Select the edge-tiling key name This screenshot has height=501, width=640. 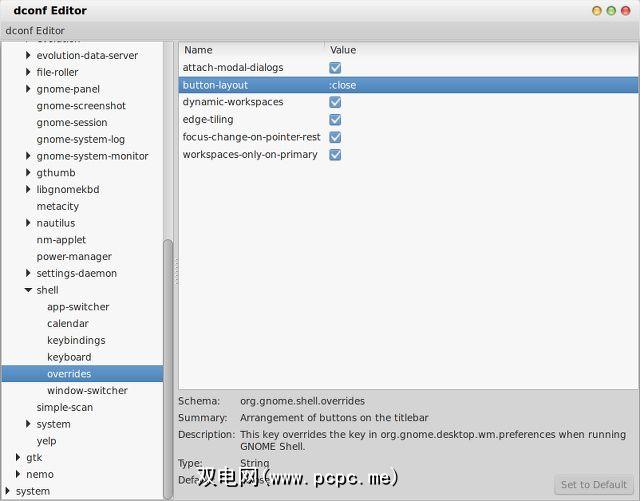(x=208, y=120)
